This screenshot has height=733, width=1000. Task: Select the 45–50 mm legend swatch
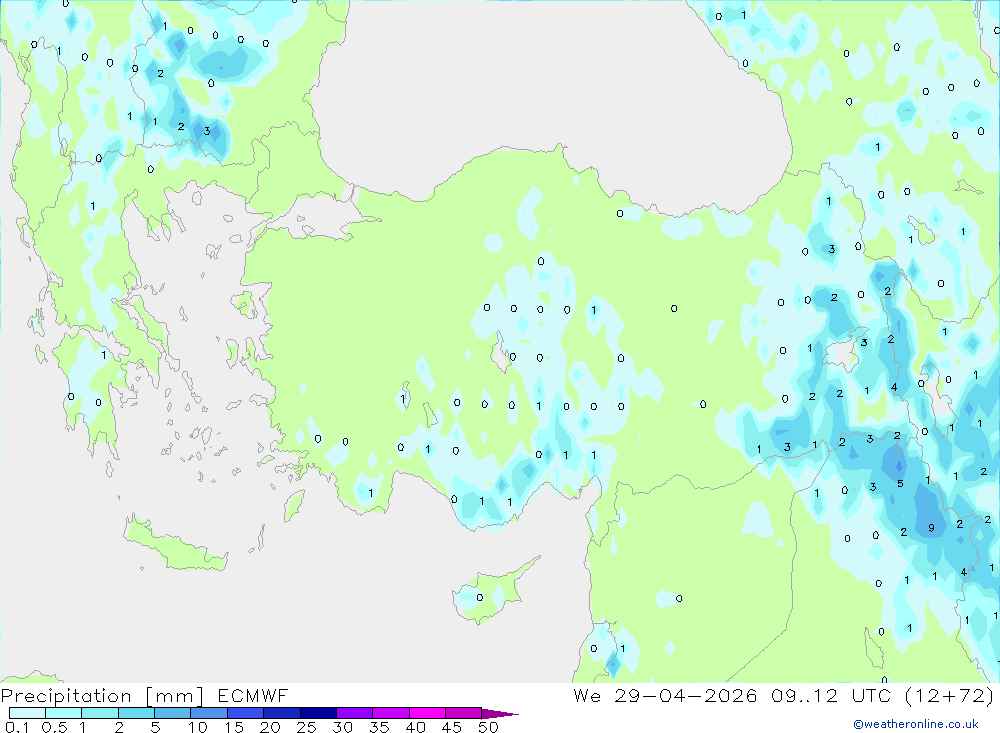(463, 713)
